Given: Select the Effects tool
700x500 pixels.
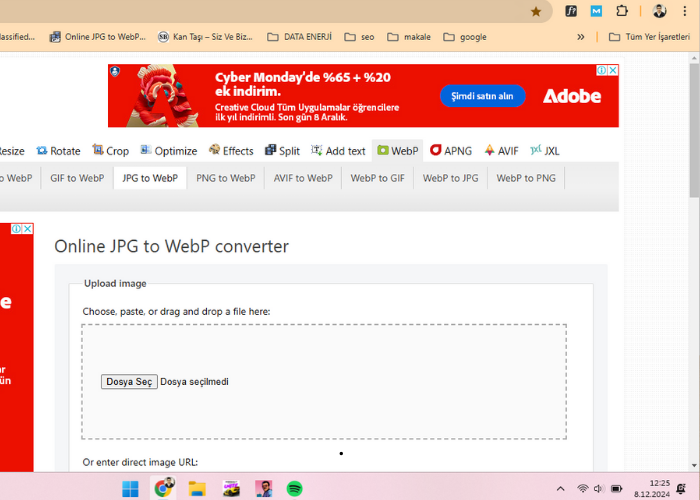Looking at the screenshot, I should pyautogui.click(x=231, y=151).
